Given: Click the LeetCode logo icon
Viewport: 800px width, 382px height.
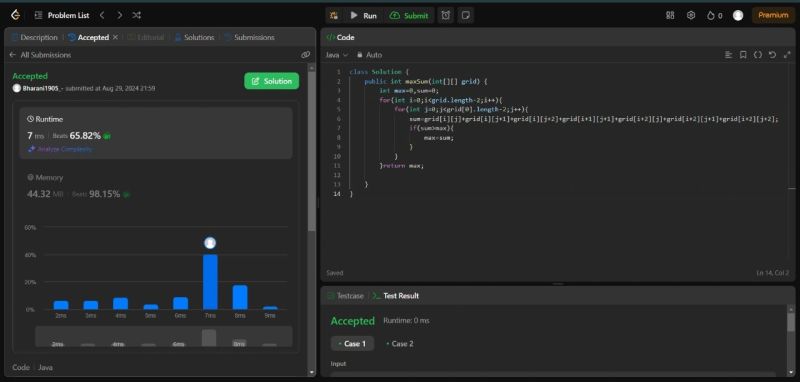Looking at the screenshot, I should click(15, 15).
